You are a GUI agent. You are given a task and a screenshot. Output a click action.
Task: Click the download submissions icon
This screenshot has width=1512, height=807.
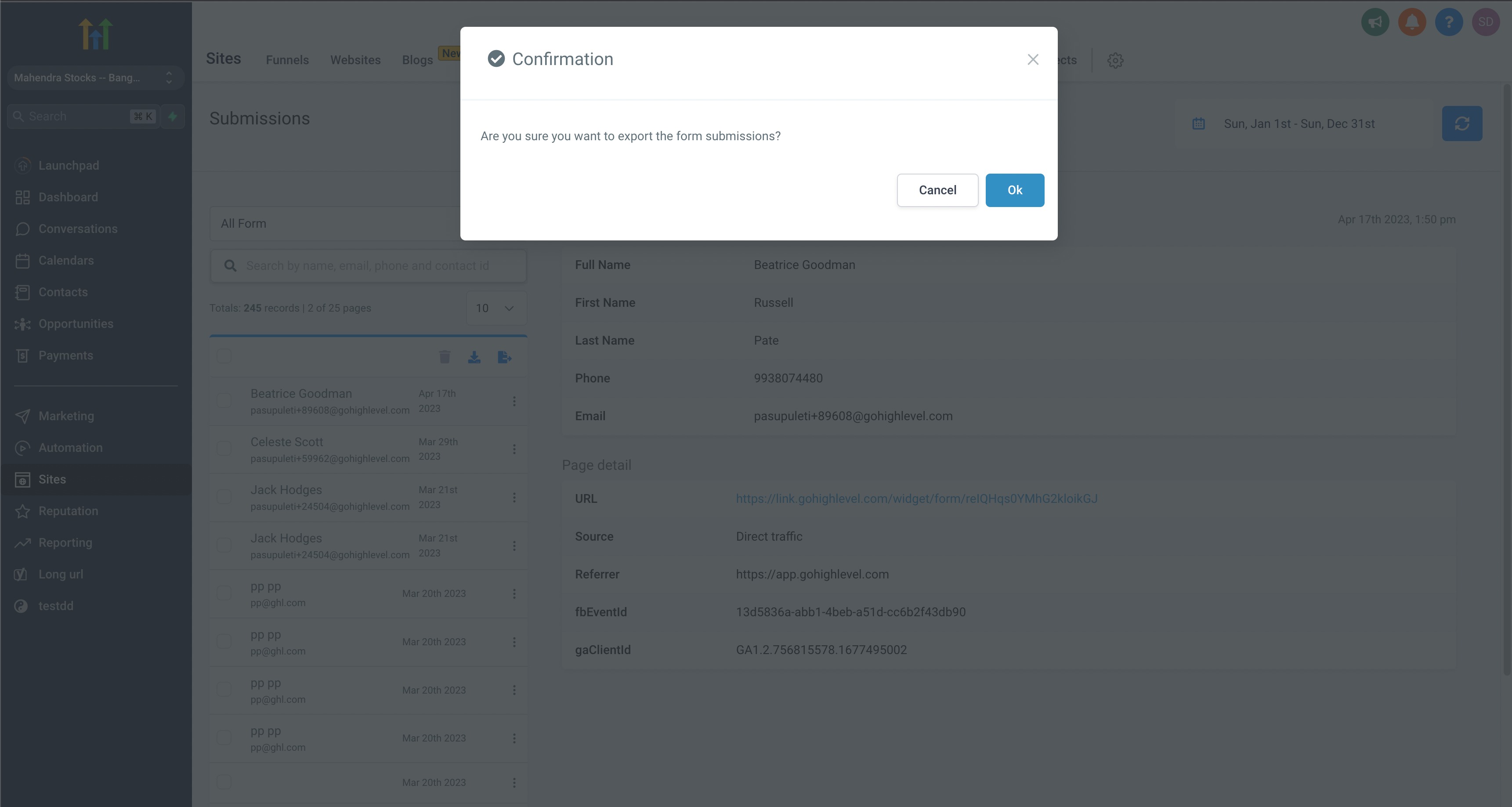pyautogui.click(x=474, y=357)
